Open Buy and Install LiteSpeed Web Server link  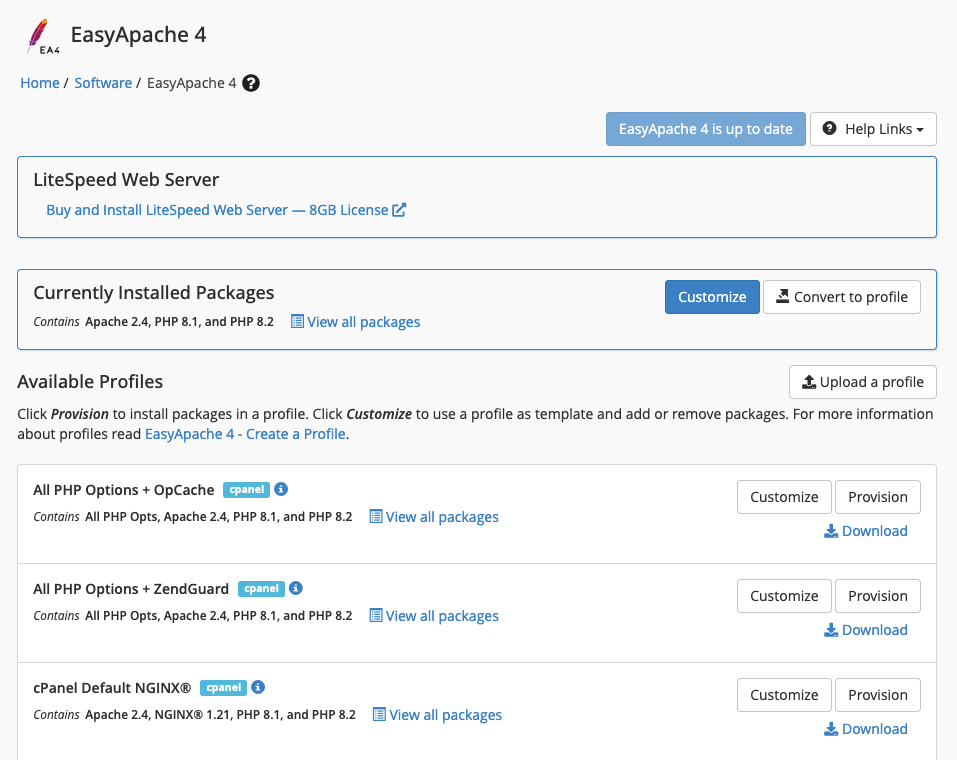[x=226, y=210]
